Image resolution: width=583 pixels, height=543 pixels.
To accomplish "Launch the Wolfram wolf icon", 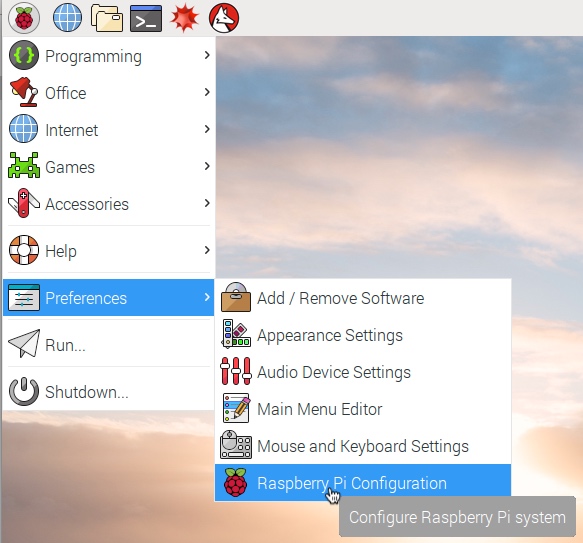I will click(x=224, y=18).
